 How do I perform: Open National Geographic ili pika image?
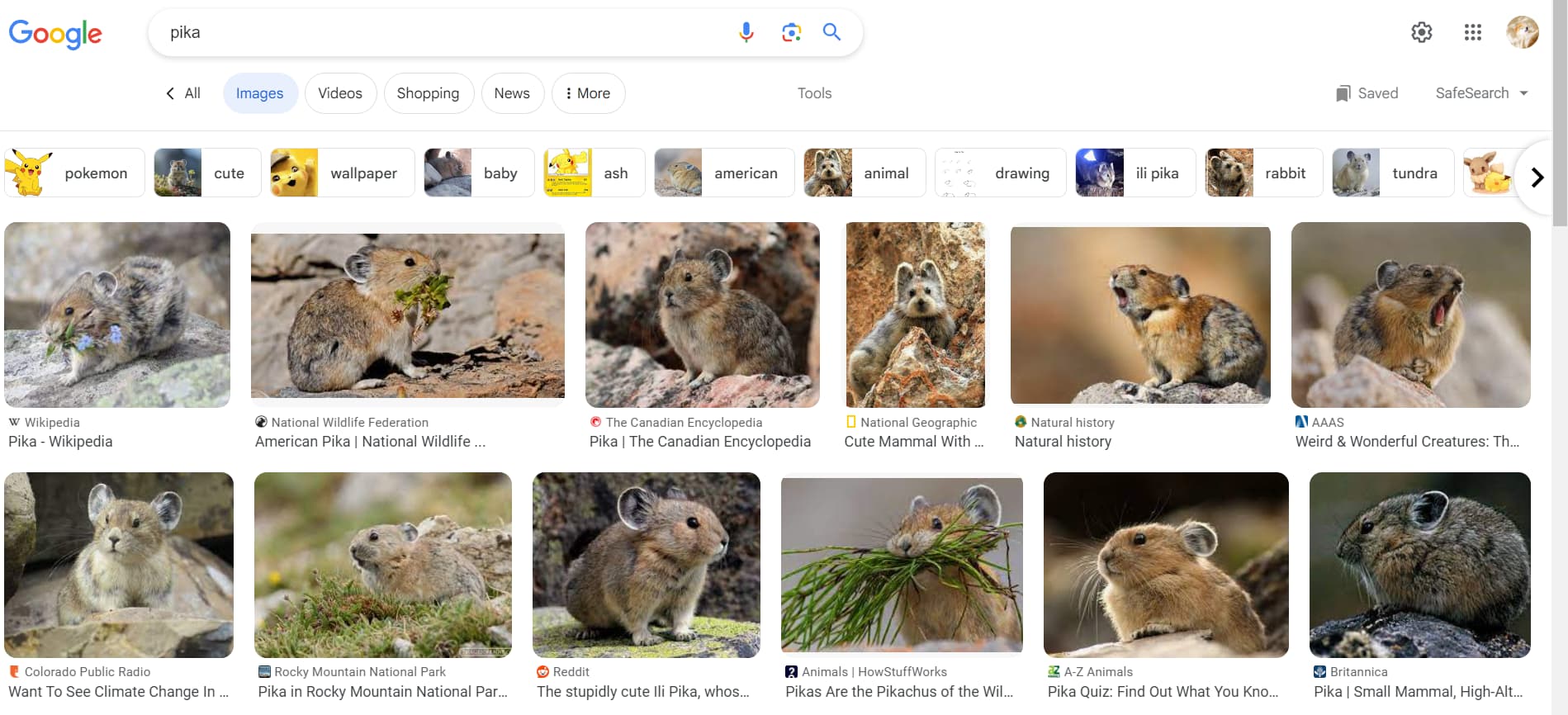(x=915, y=315)
